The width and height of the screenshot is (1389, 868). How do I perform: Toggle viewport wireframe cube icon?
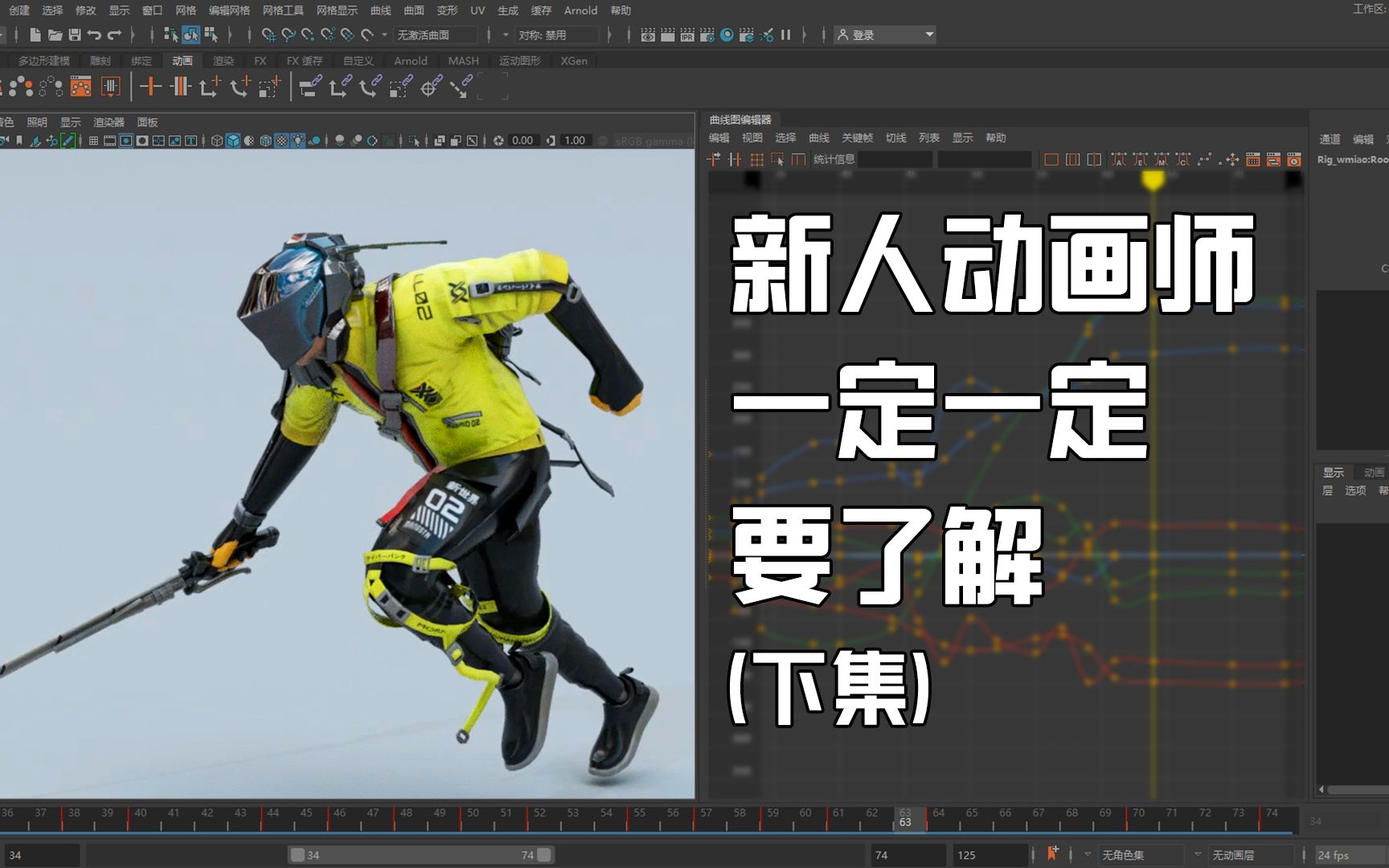coord(217,141)
